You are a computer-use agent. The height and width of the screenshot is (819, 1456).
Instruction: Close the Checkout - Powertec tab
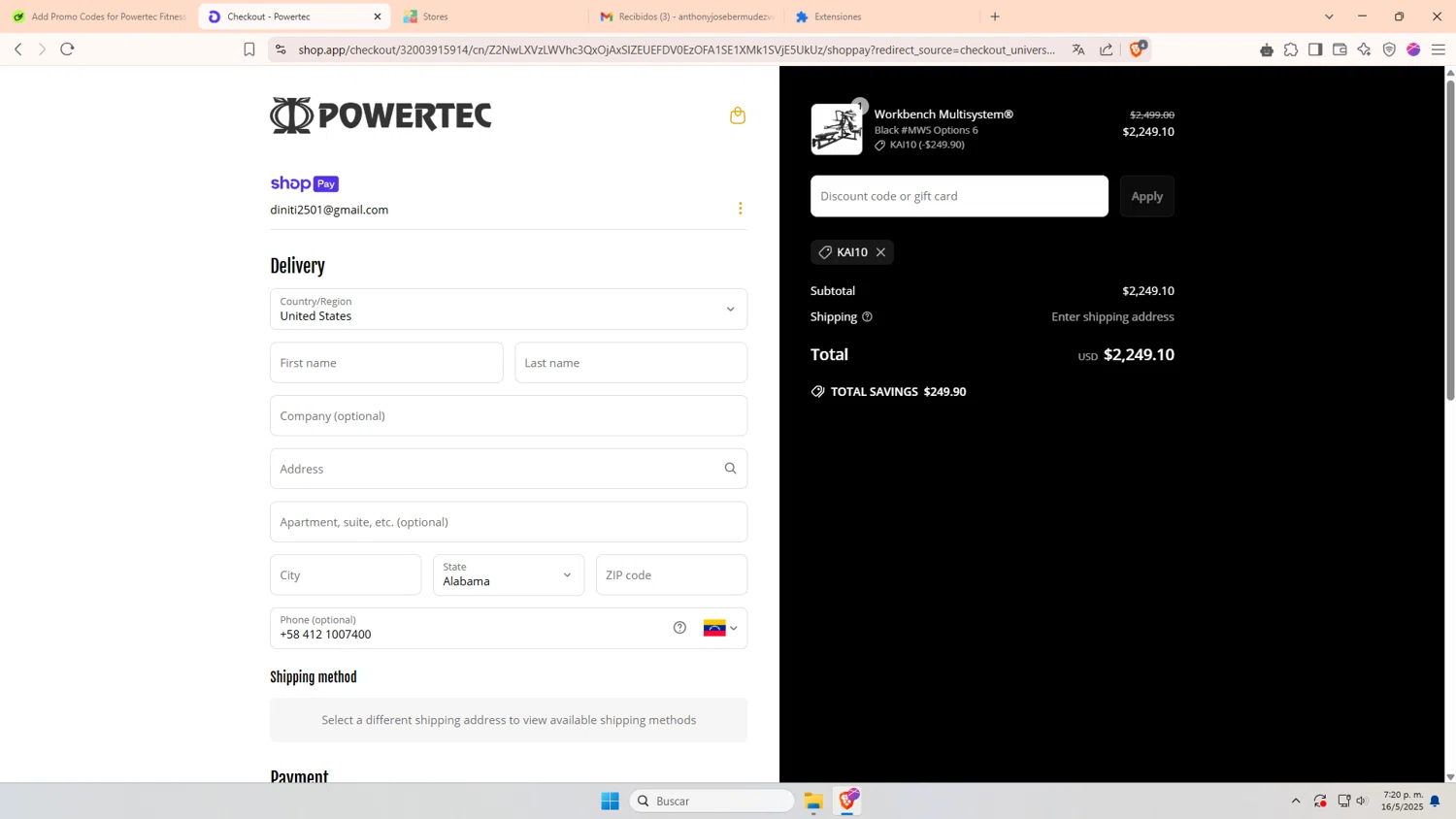pos(378,16)
